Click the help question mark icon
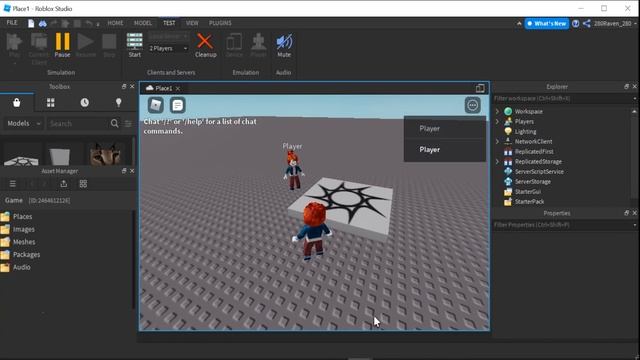 click(576, 24)
